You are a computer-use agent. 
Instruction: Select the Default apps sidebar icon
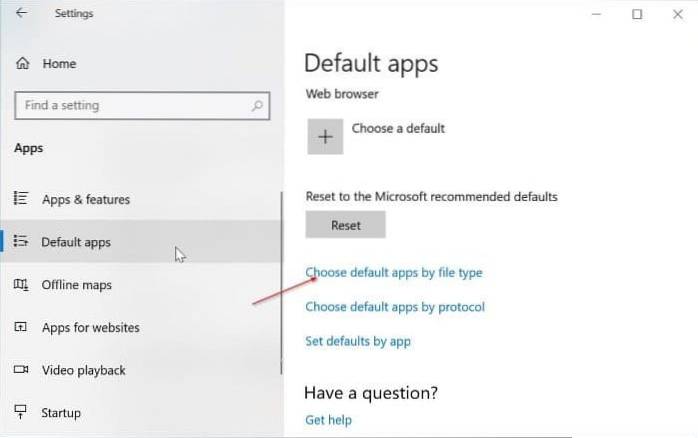click(x=21, y=242)
